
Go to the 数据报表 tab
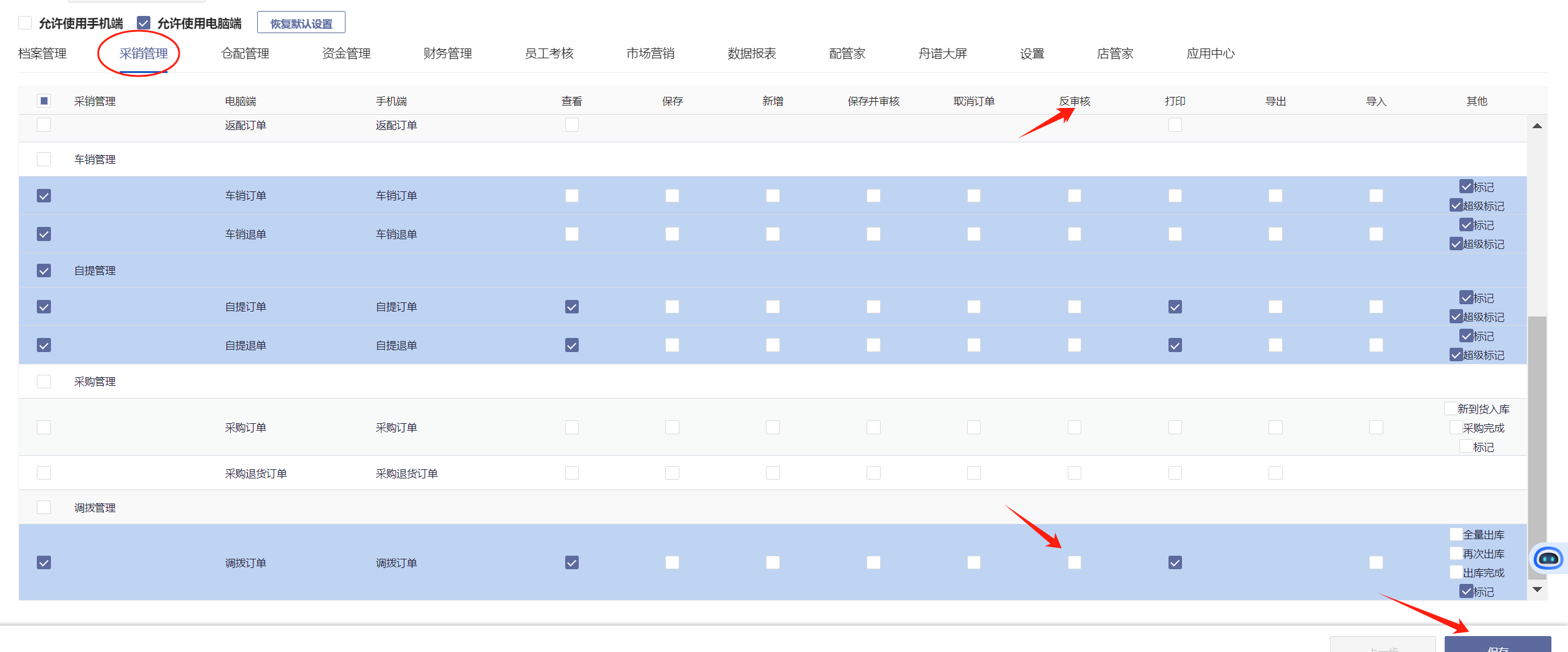[751, 54]
